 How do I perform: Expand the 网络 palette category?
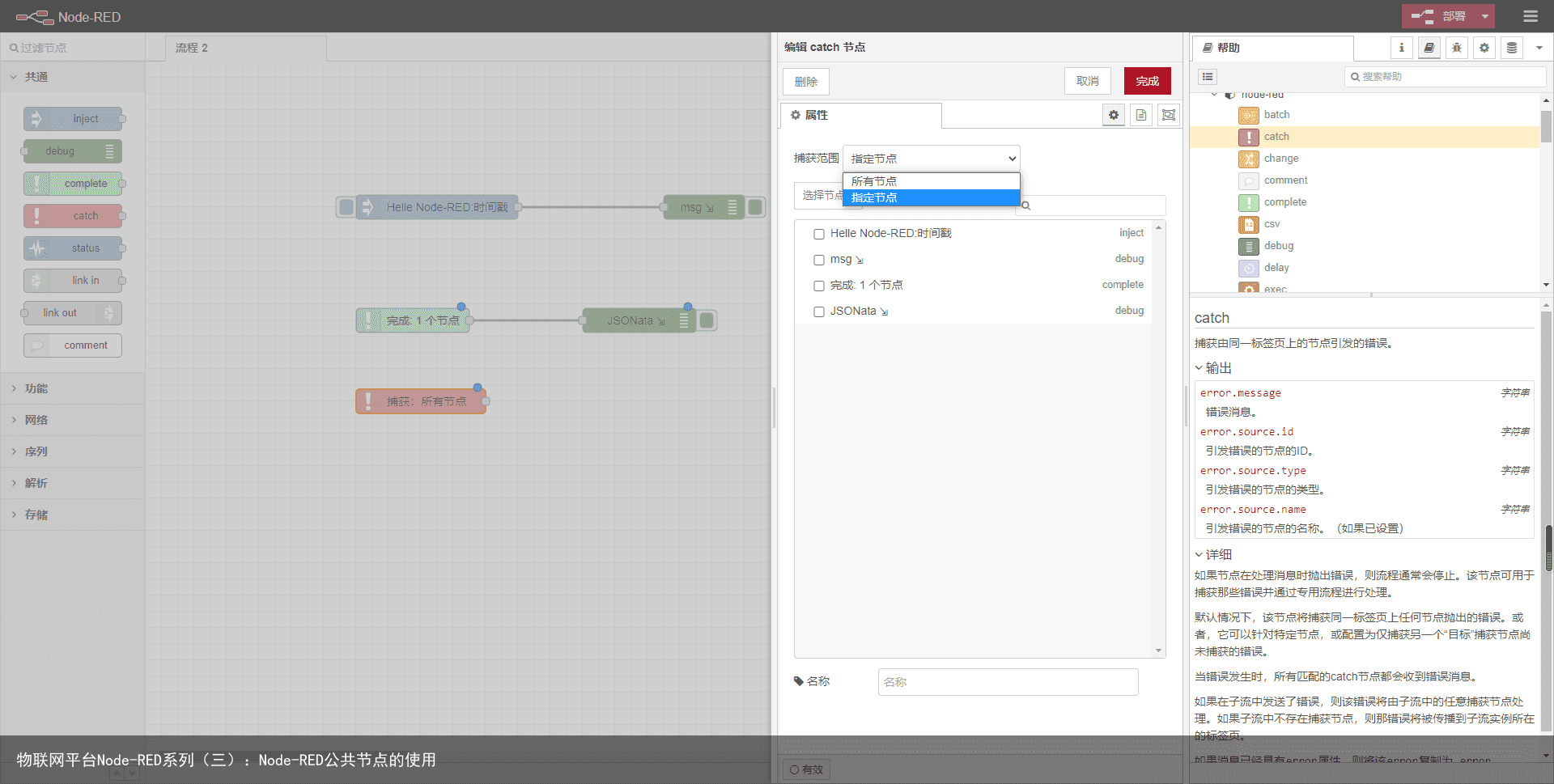pos(73,420)
